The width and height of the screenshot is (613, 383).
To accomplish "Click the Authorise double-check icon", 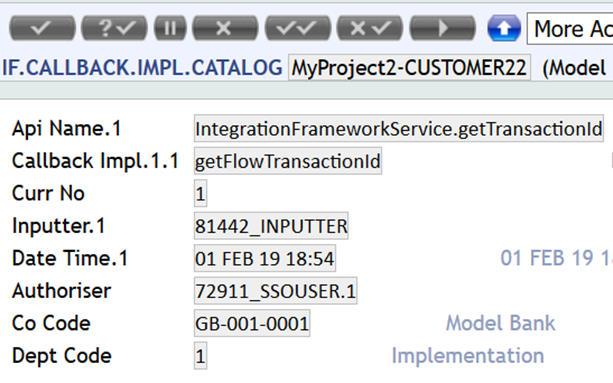I will coord(298,28).
